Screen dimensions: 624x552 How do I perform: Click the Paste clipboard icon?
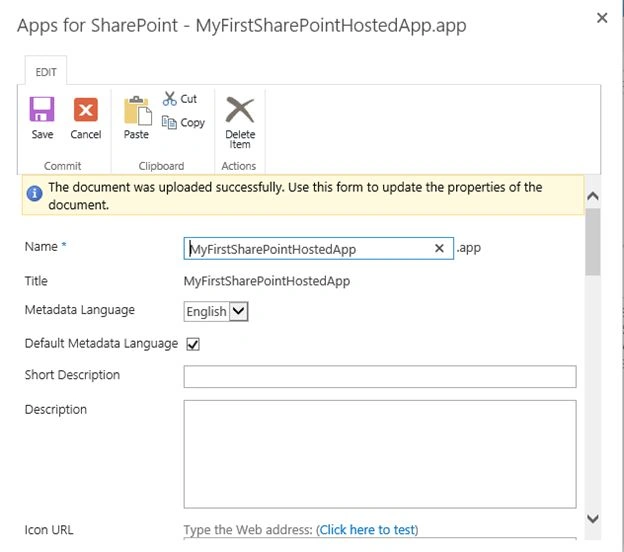(137, 110)
